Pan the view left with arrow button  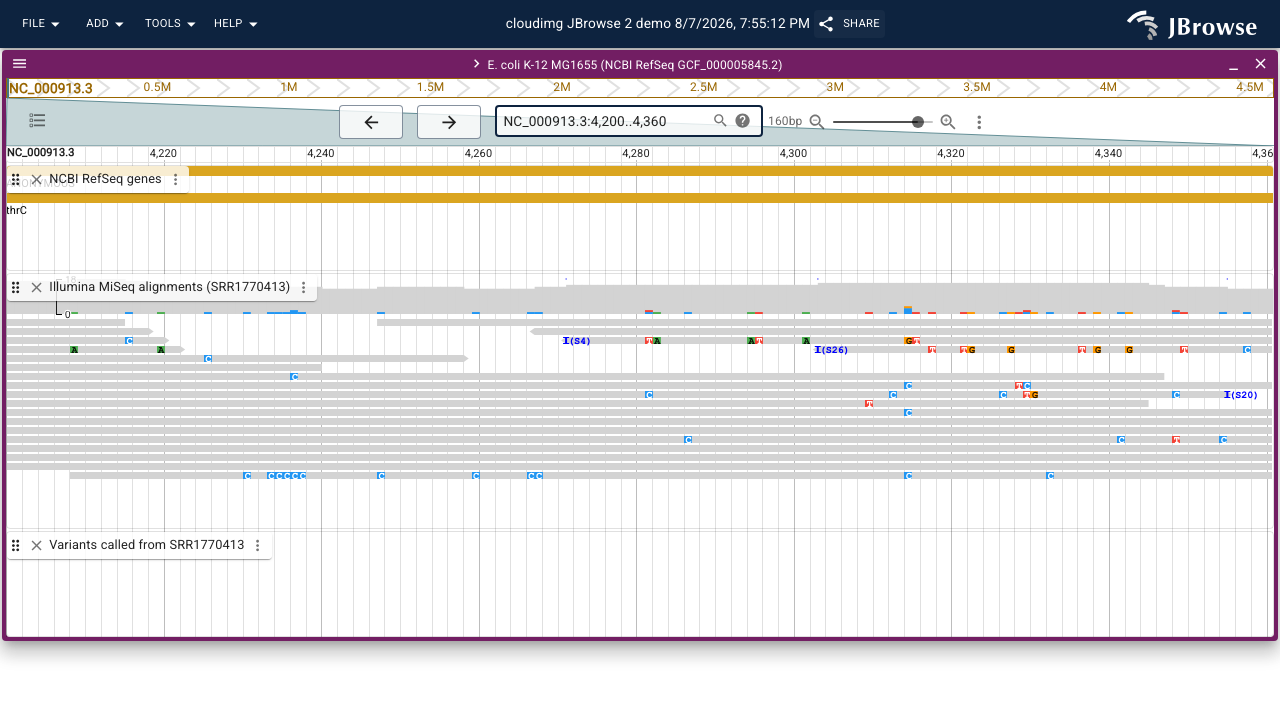click(371, 122)
